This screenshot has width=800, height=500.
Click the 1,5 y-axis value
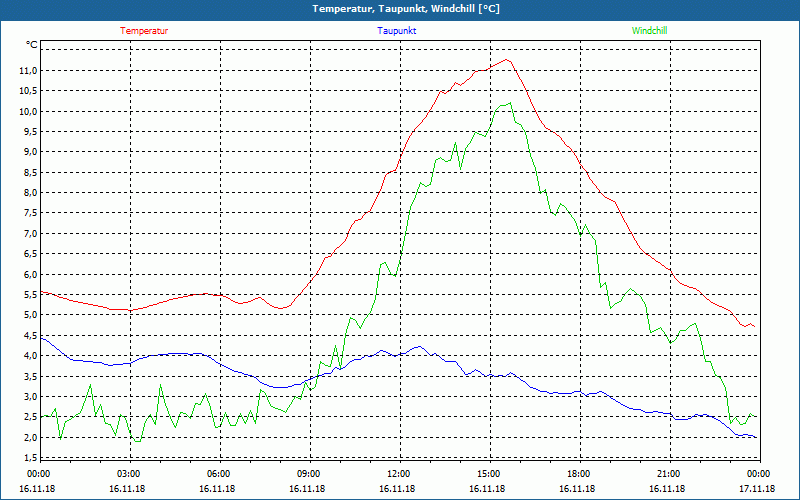(x=30, y=458)
